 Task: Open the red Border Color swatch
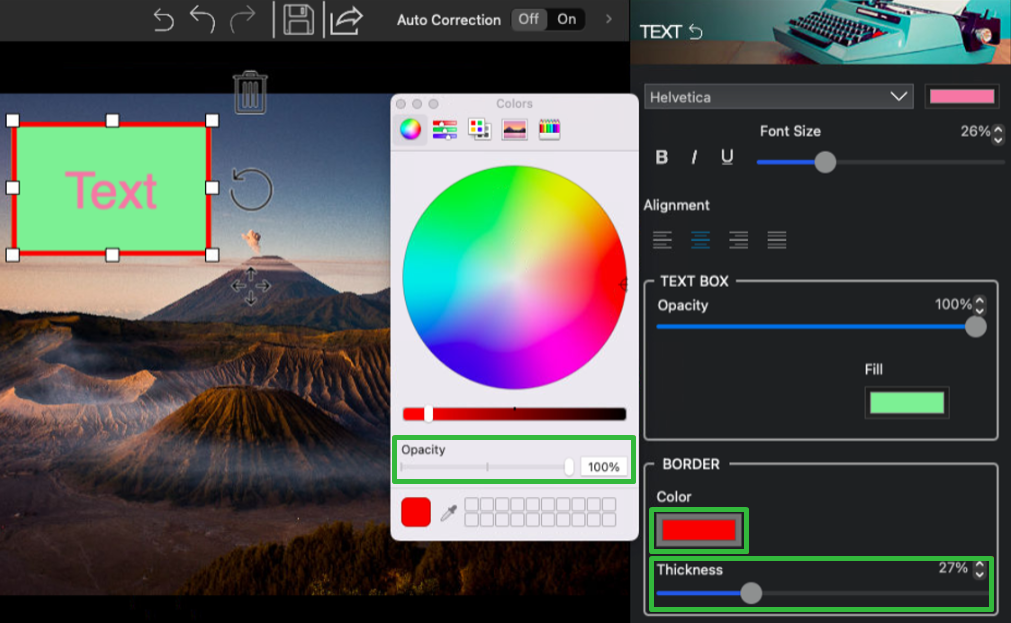click(x=699, y=530)
